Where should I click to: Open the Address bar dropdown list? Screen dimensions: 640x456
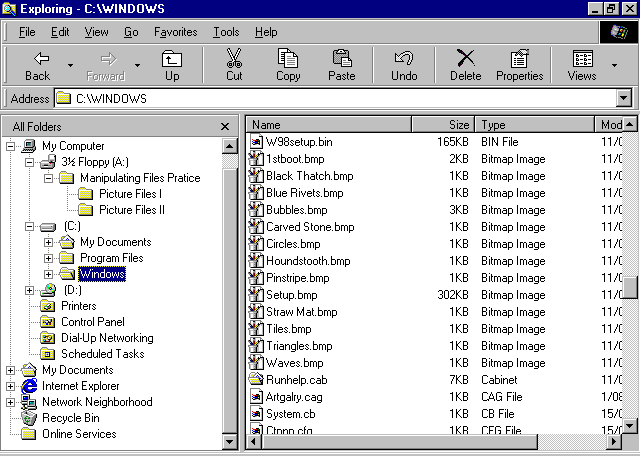[x=624, y=98]
